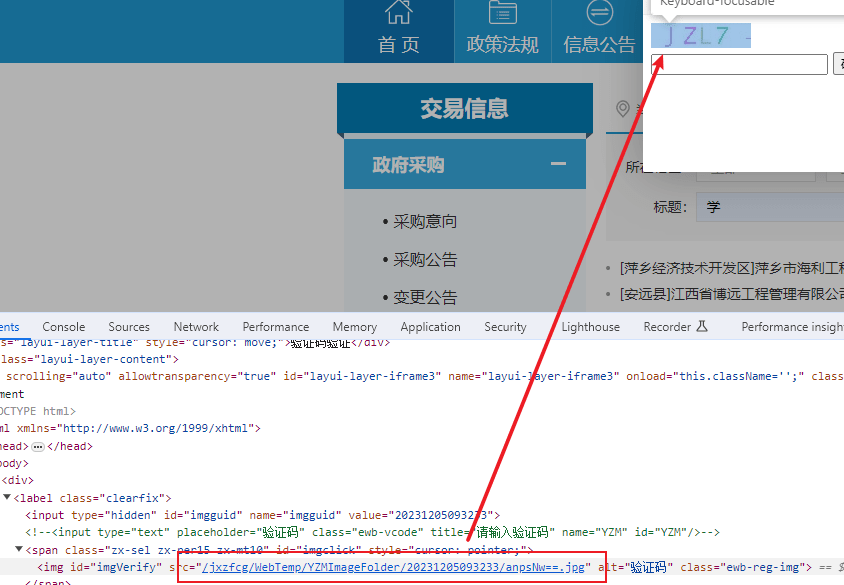This screenshot has height=585, width=844.
Task: Open 采购意向 in the sidebar
Action: click(425, 222)
